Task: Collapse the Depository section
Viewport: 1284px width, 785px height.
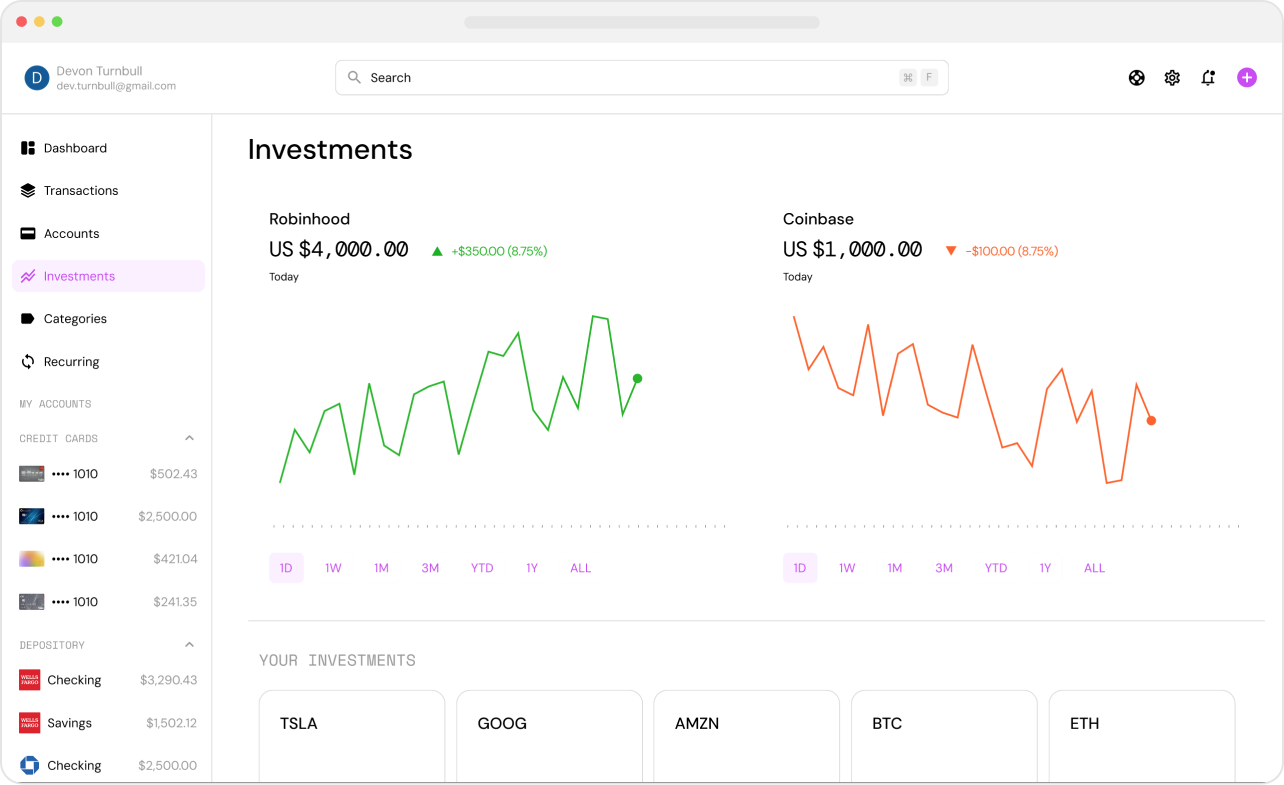Action: click(189, 645)
